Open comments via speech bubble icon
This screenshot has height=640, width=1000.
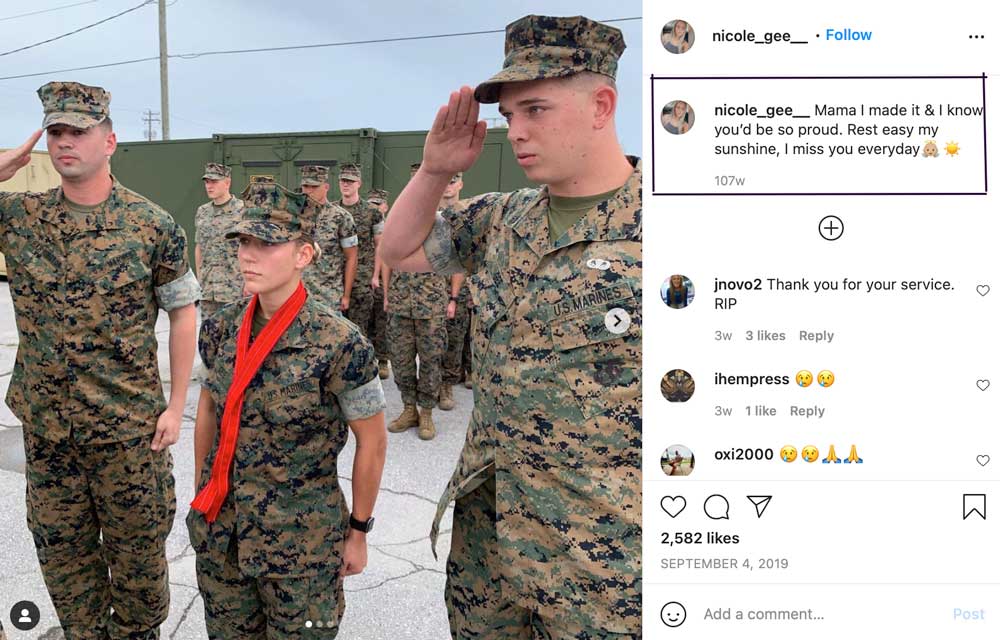tap(716, 507)
